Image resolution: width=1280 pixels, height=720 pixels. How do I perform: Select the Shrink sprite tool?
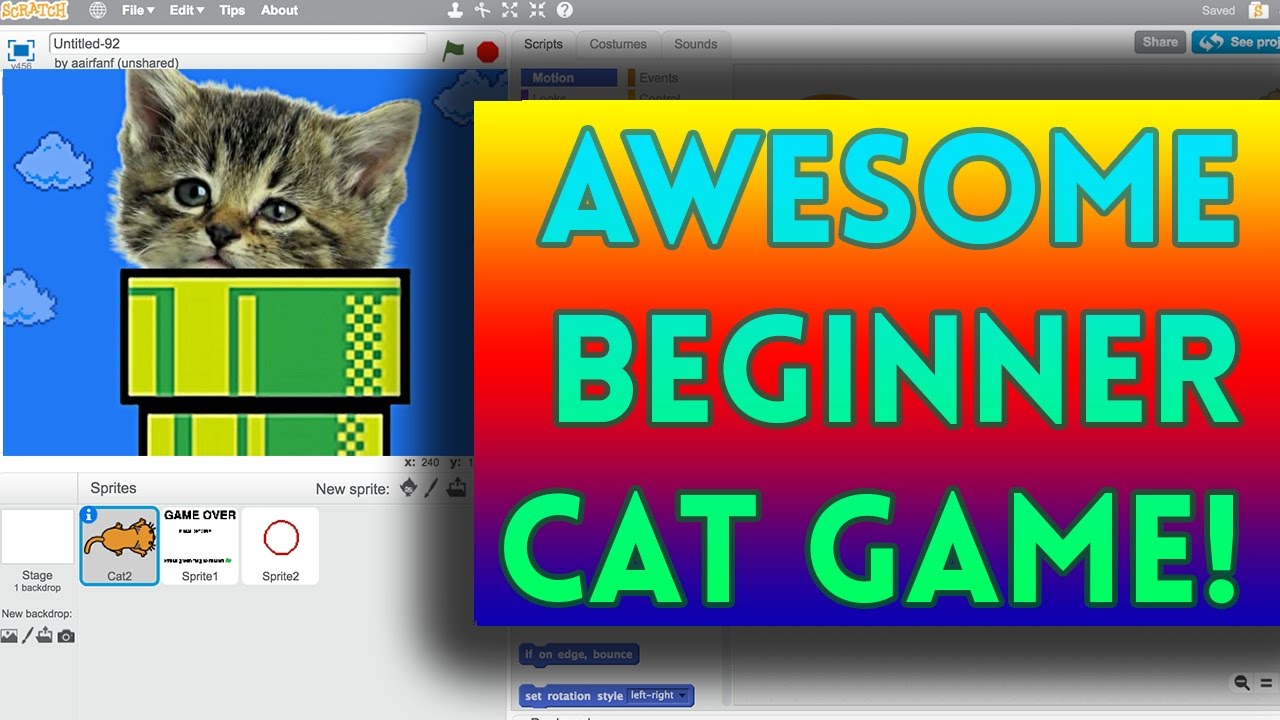click(537, 10)
